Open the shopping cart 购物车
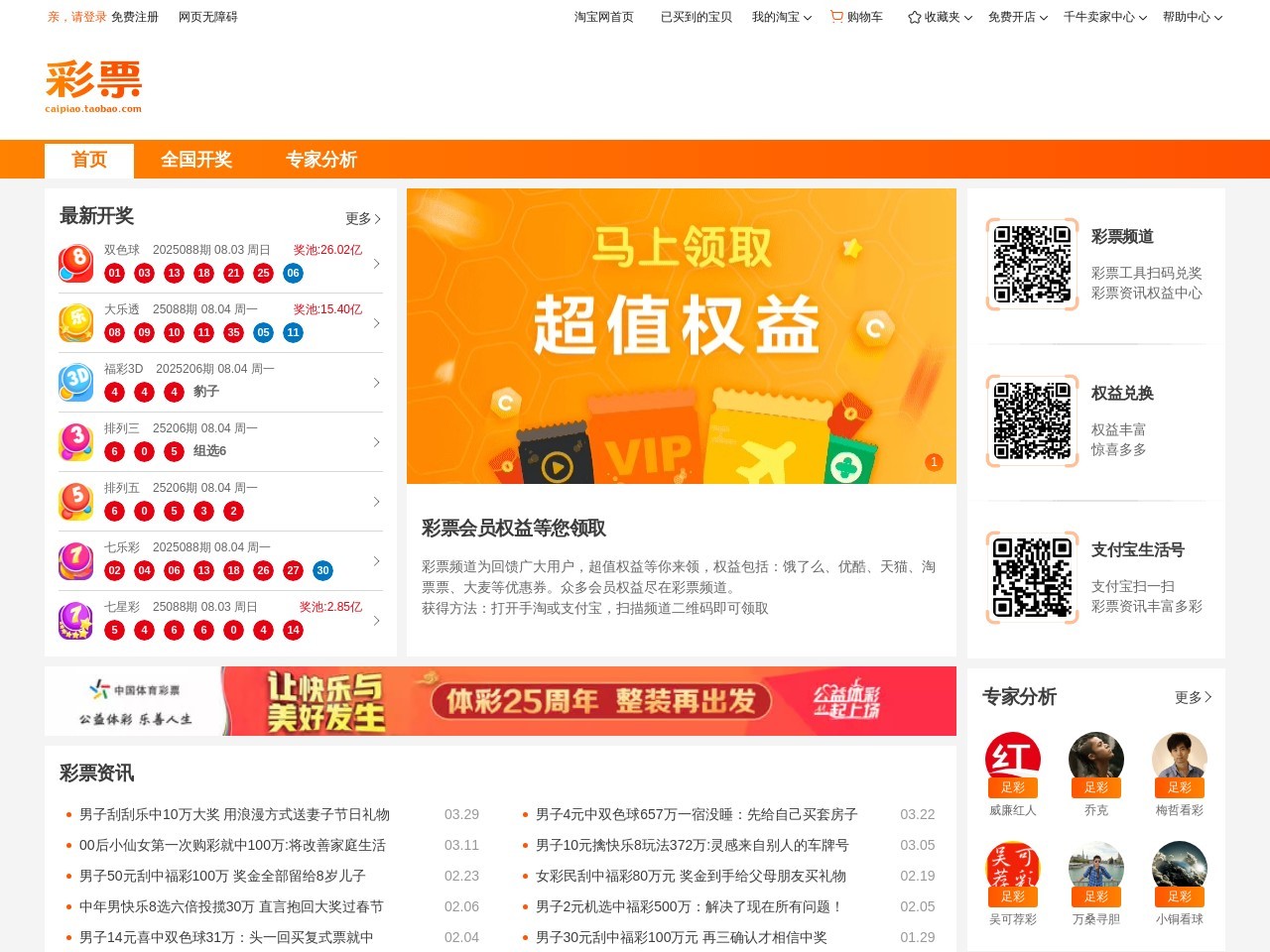1270x952 pixels. pos(856,17)
